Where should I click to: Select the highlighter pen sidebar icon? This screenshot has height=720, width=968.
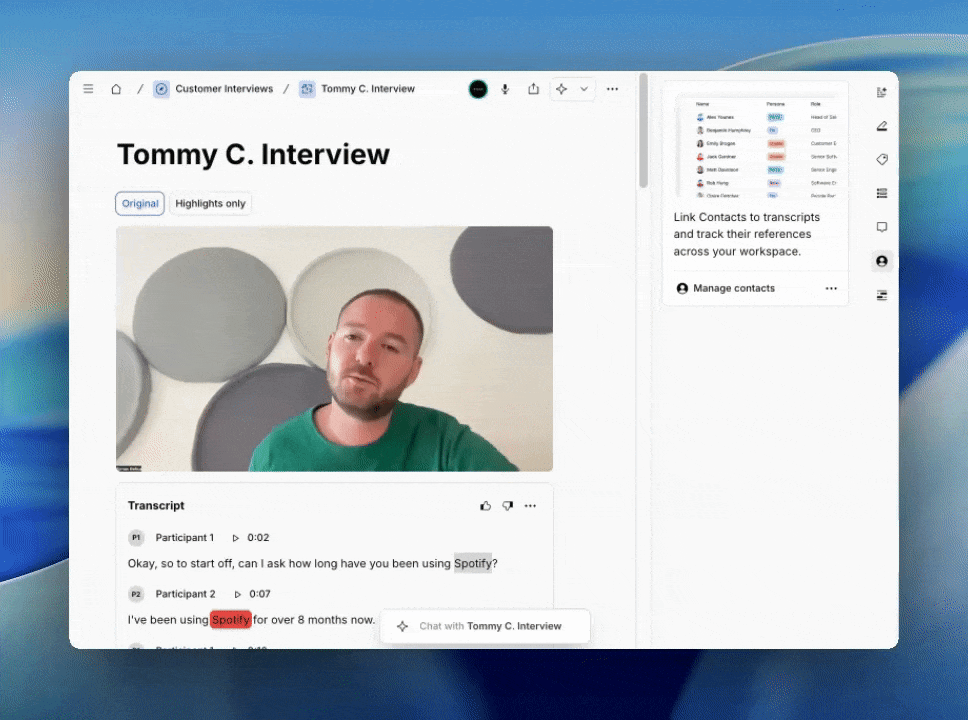point(882,126)
